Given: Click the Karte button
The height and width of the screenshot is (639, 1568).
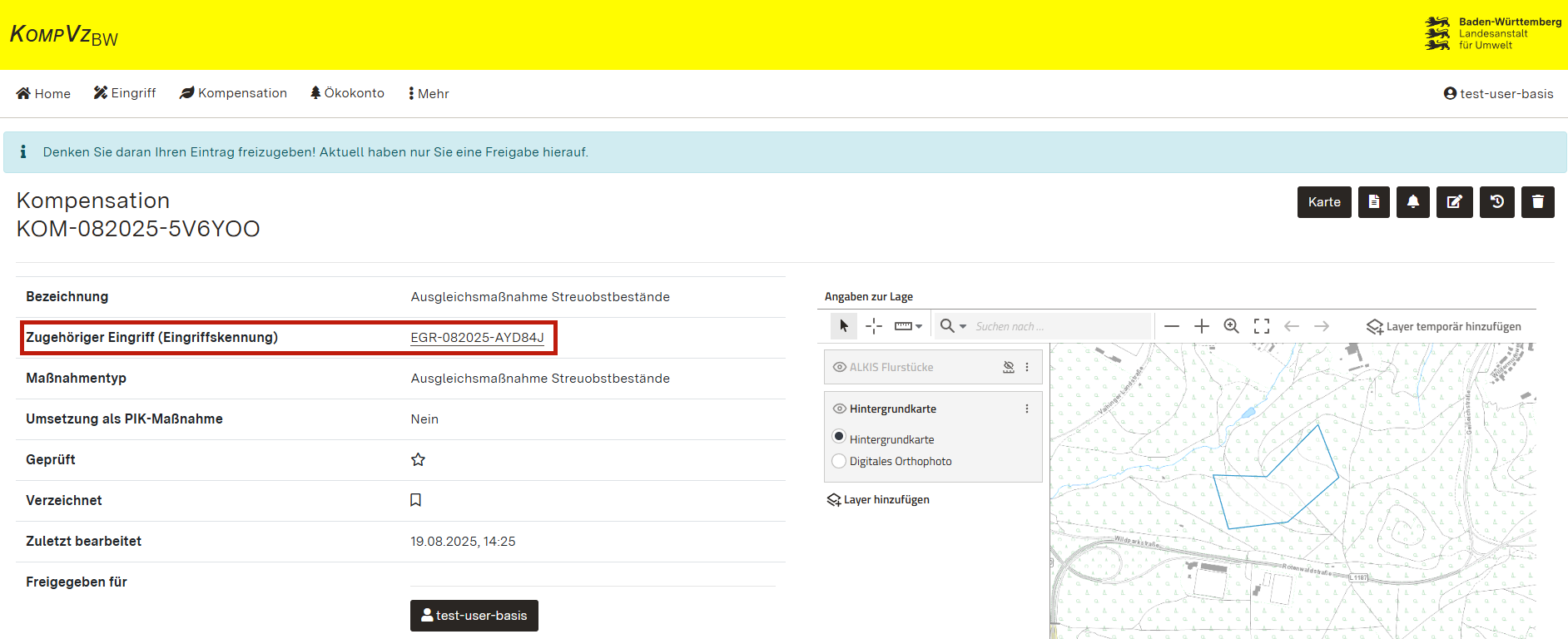Looking at the screenshot, I should click(1323, 202).
